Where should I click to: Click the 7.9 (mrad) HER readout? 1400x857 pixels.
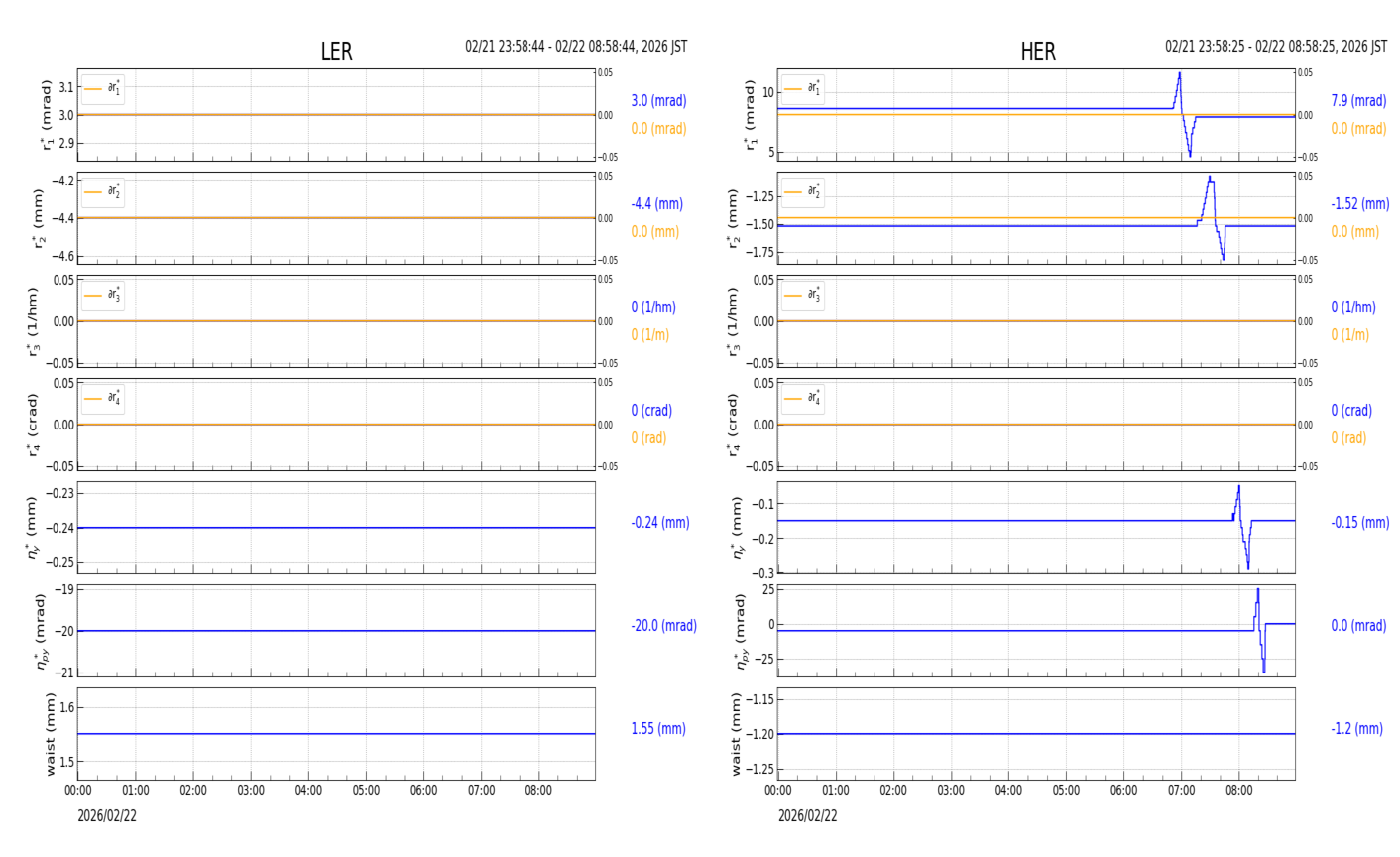(x=1358, y=101)
